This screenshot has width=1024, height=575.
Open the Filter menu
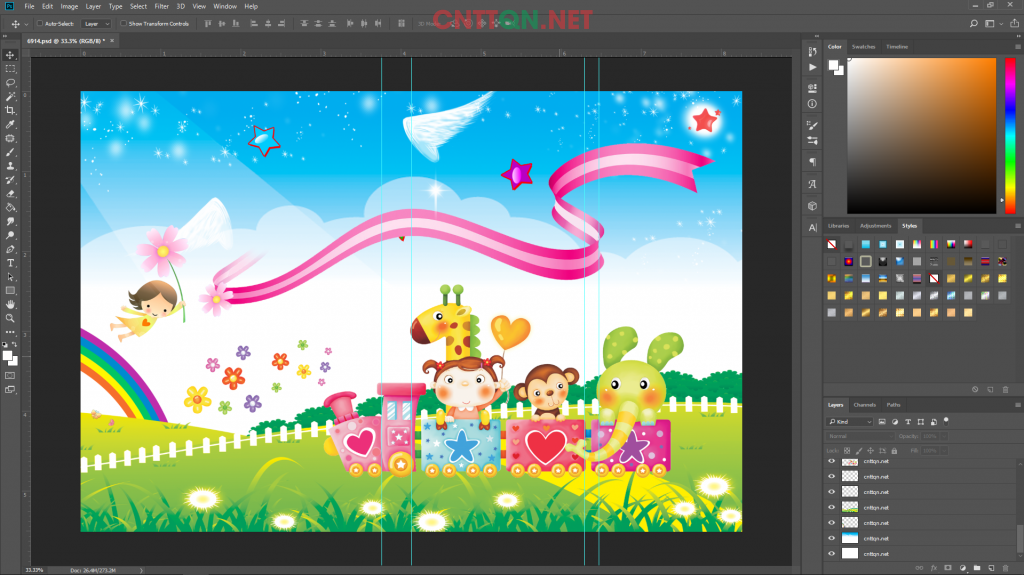point(161,7)
